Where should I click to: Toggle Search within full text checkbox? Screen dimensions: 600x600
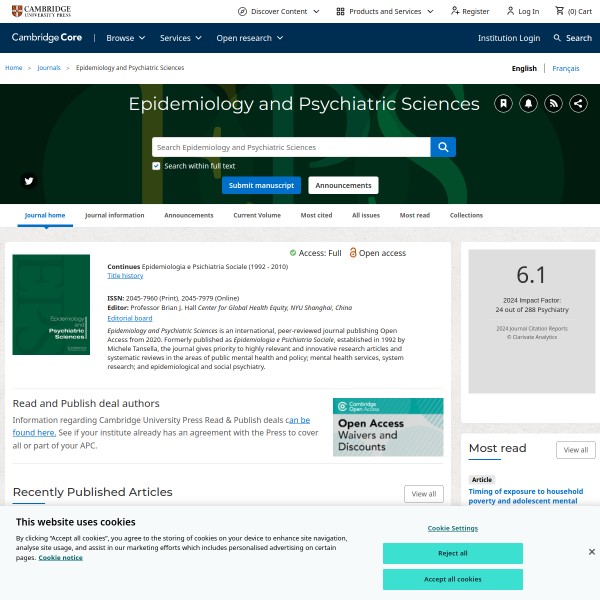156,166
